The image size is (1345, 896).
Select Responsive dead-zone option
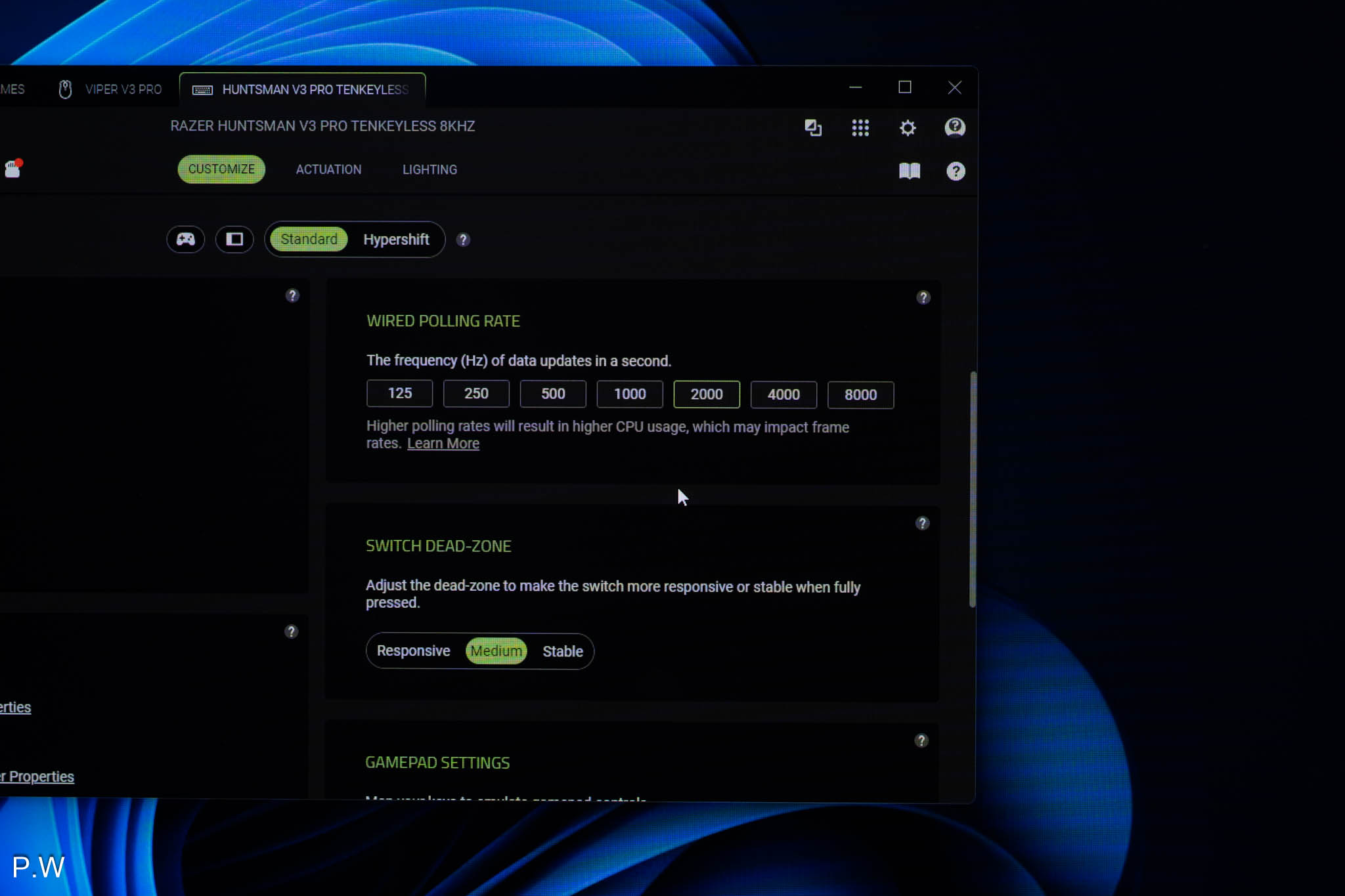click(413, 651)
